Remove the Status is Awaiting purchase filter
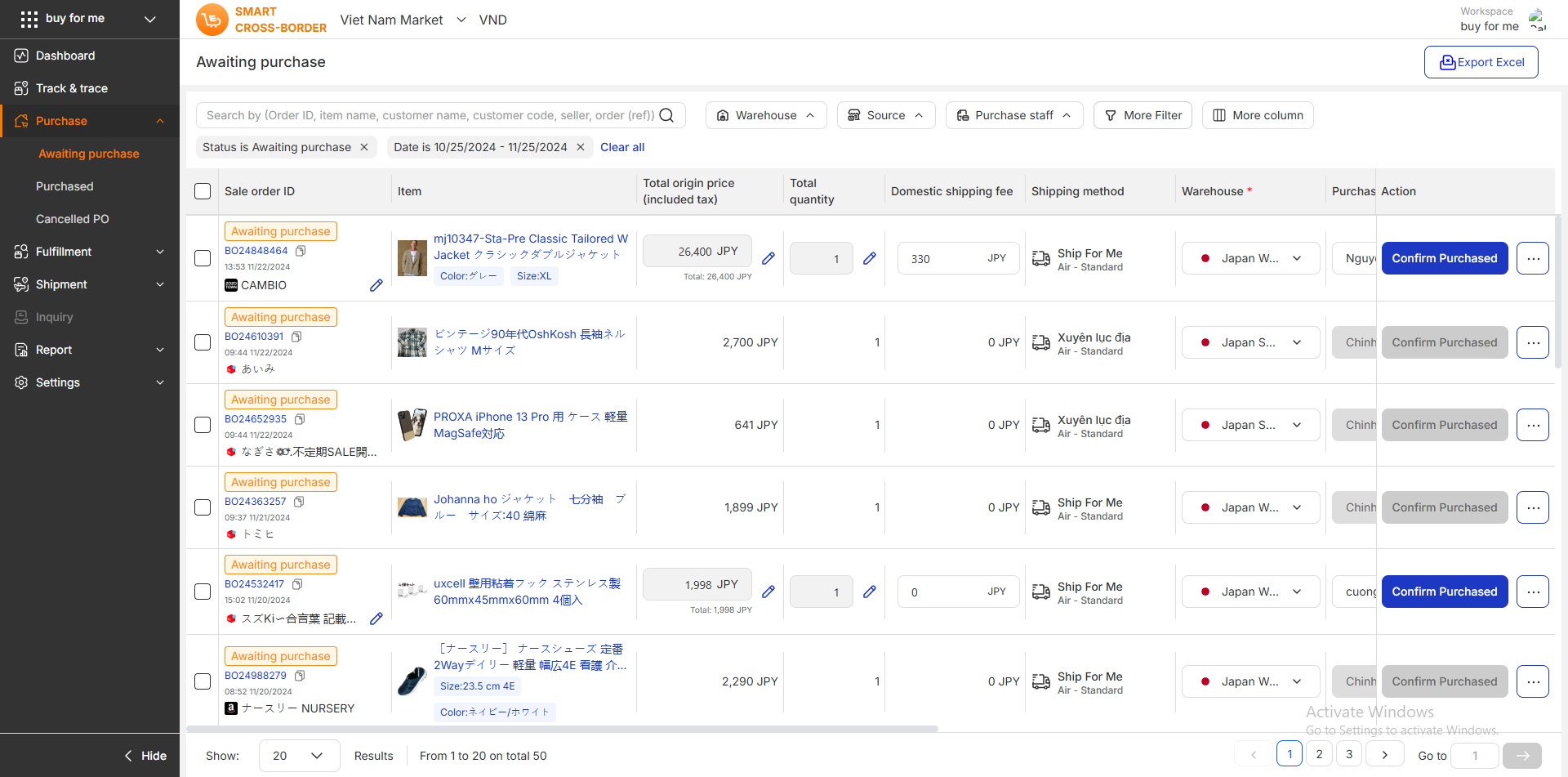Image resolution: width=1568 pixels, height=777 pixels. point(364,147)
